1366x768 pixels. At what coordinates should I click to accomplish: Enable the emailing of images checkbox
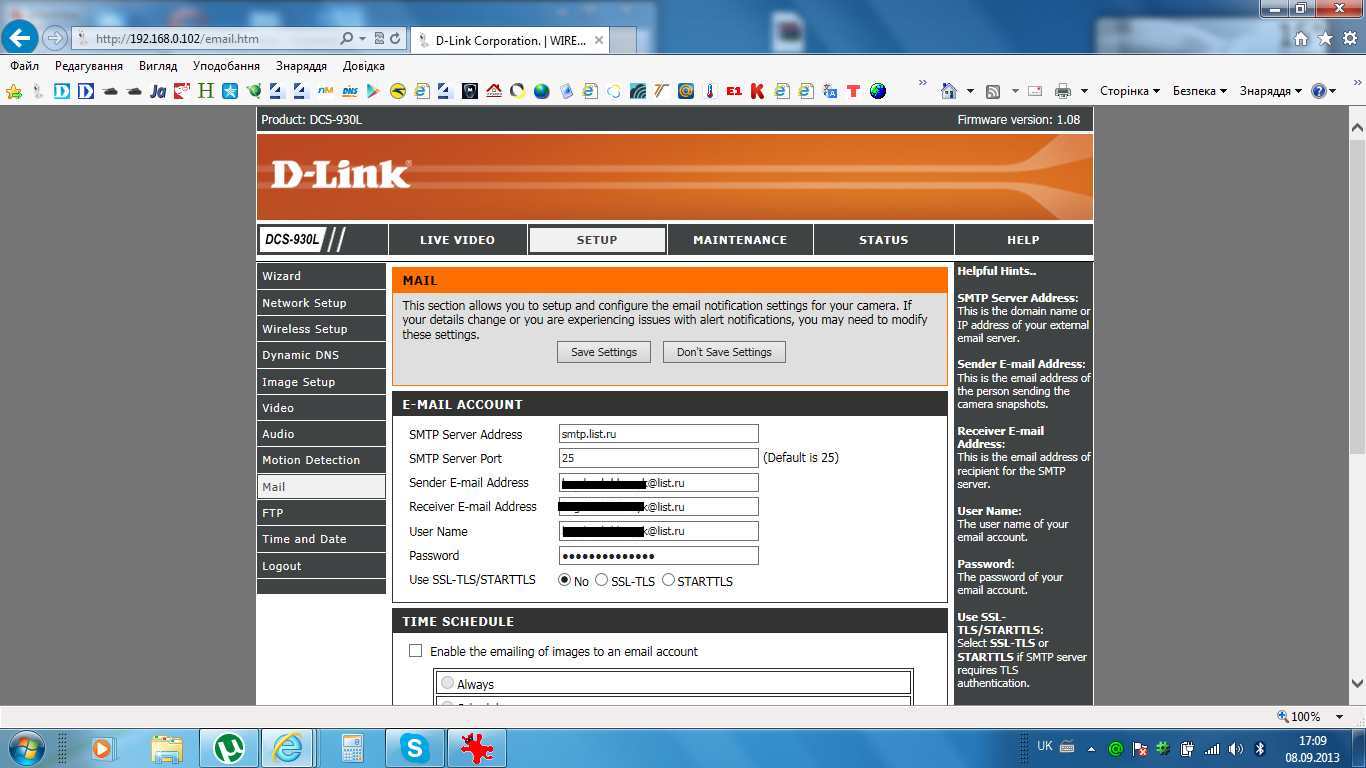click(x=415, y=651)
